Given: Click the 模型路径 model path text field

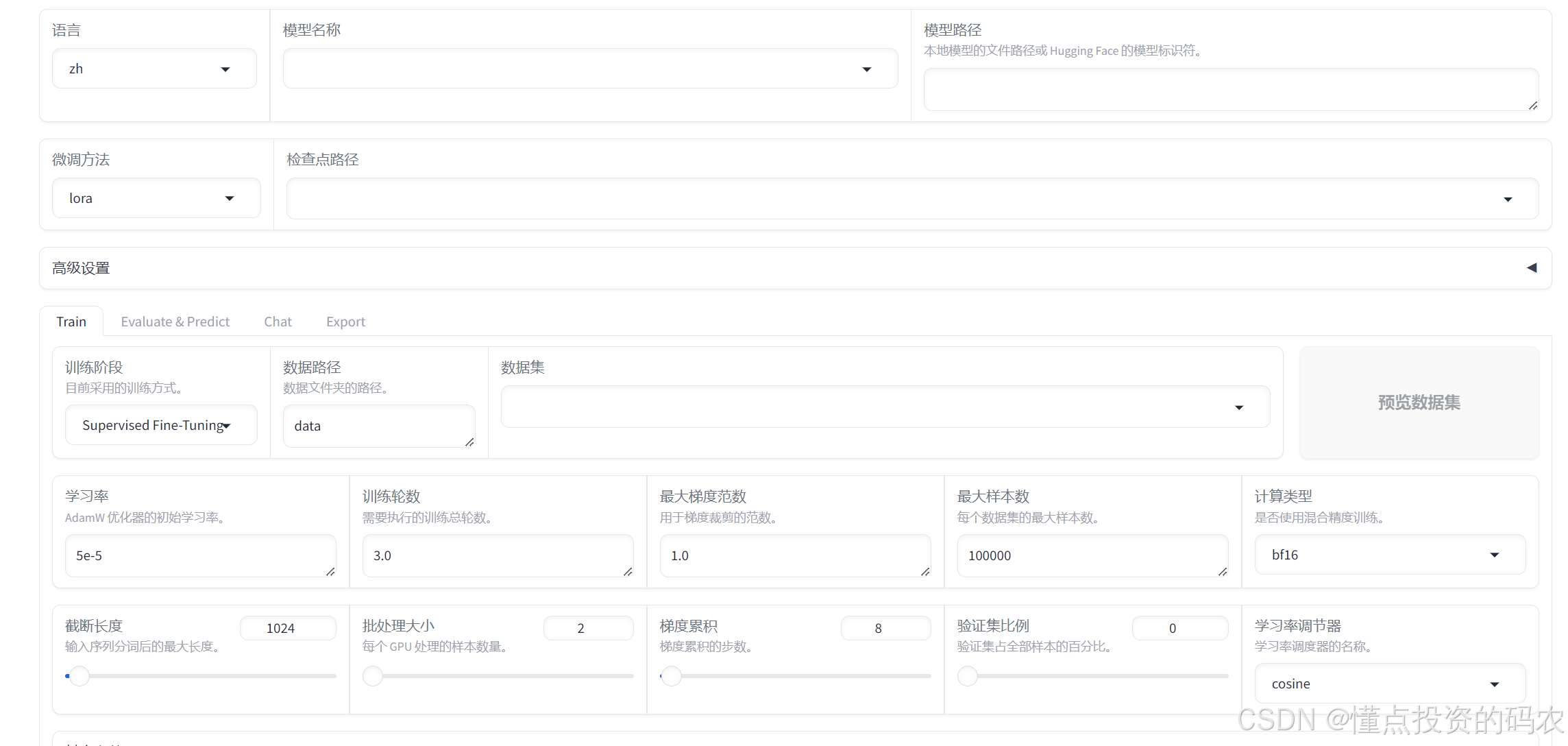Looking at the screenshot, I should point(1229,90).
